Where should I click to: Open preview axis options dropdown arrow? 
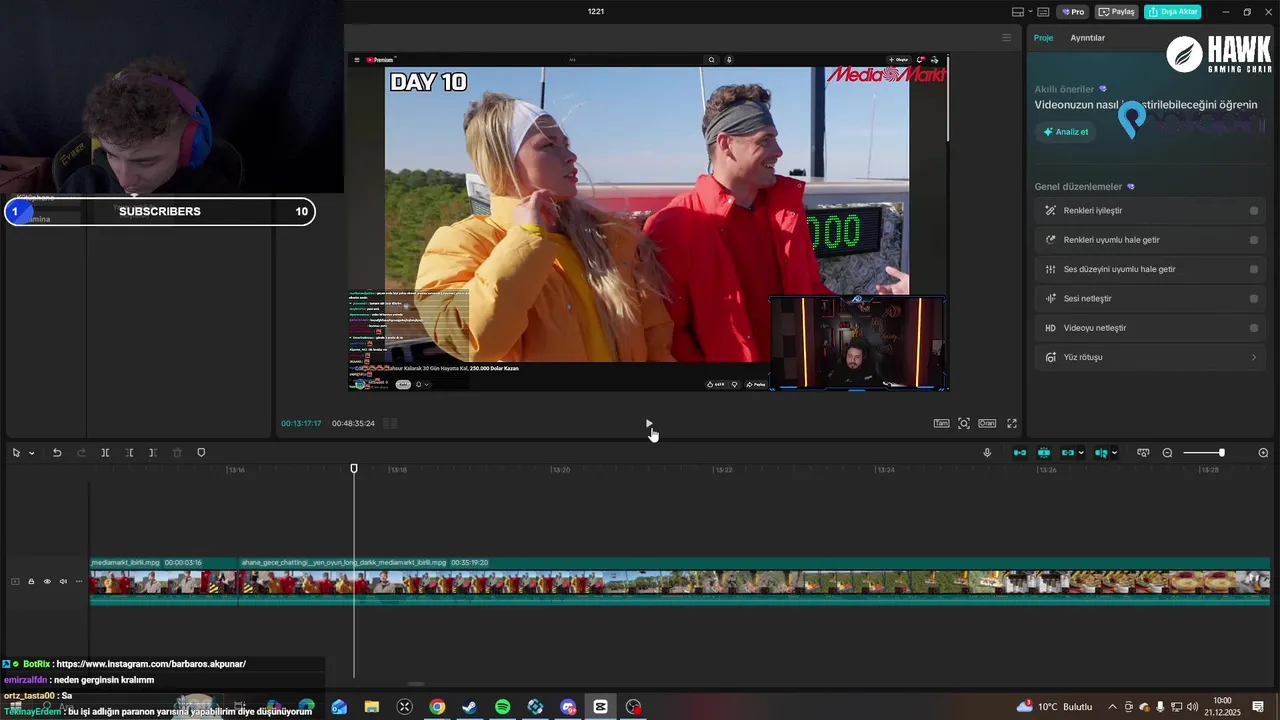point(1114,453)
